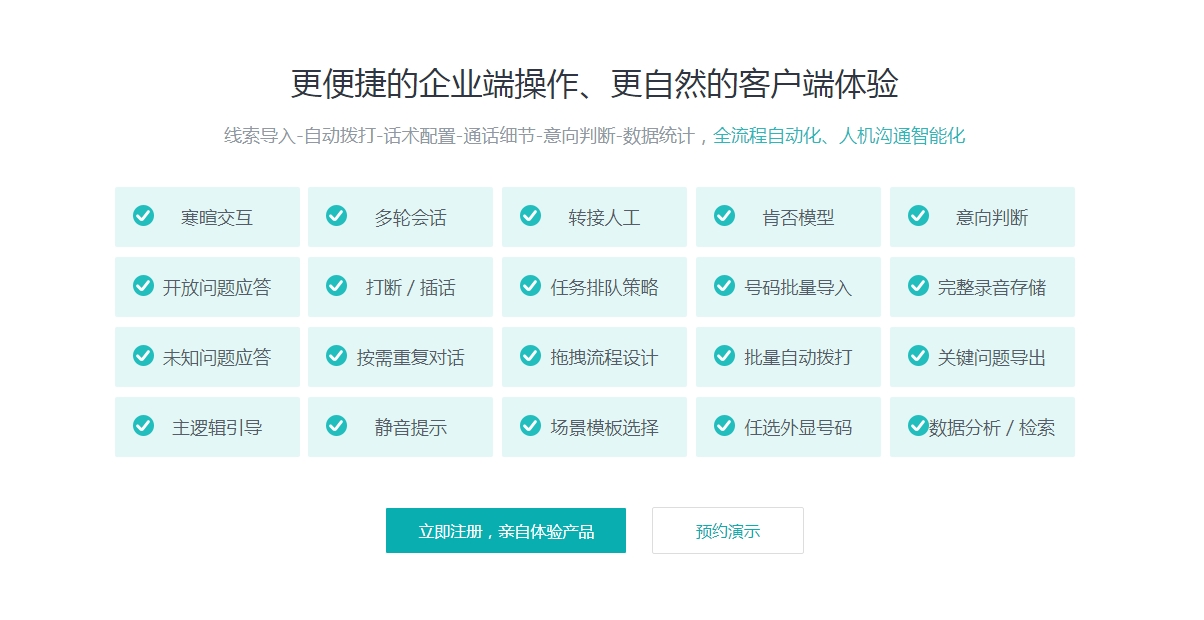This screenshot has width=1204, height=620.
Task: Select the checkmark beside 打断 / 插话
Action: pos(337,286)
